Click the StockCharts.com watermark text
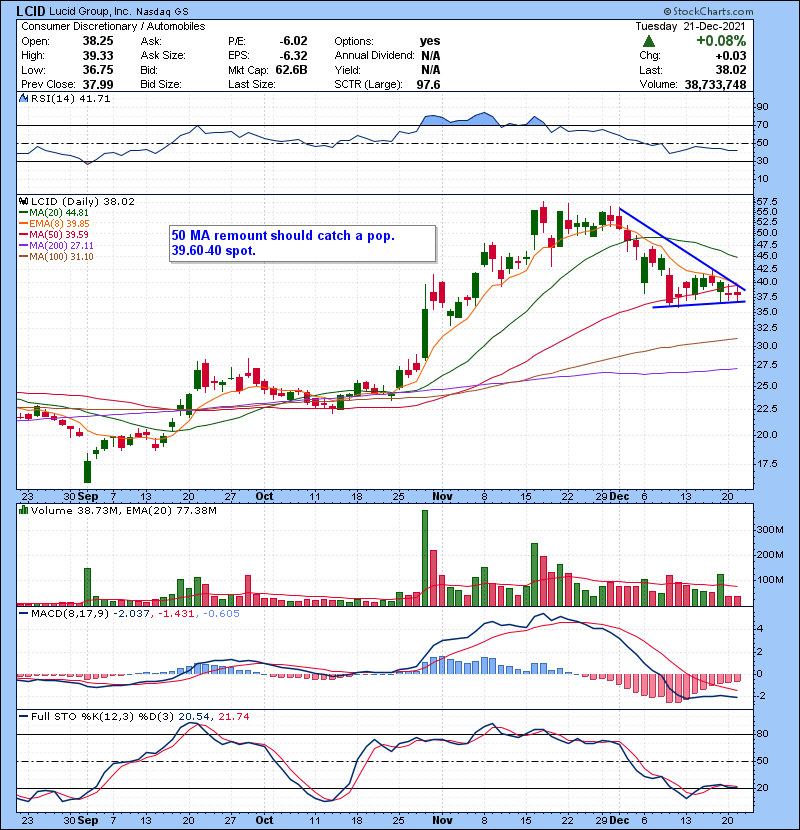Screen dimensions: 800x830 pos(708,11)
